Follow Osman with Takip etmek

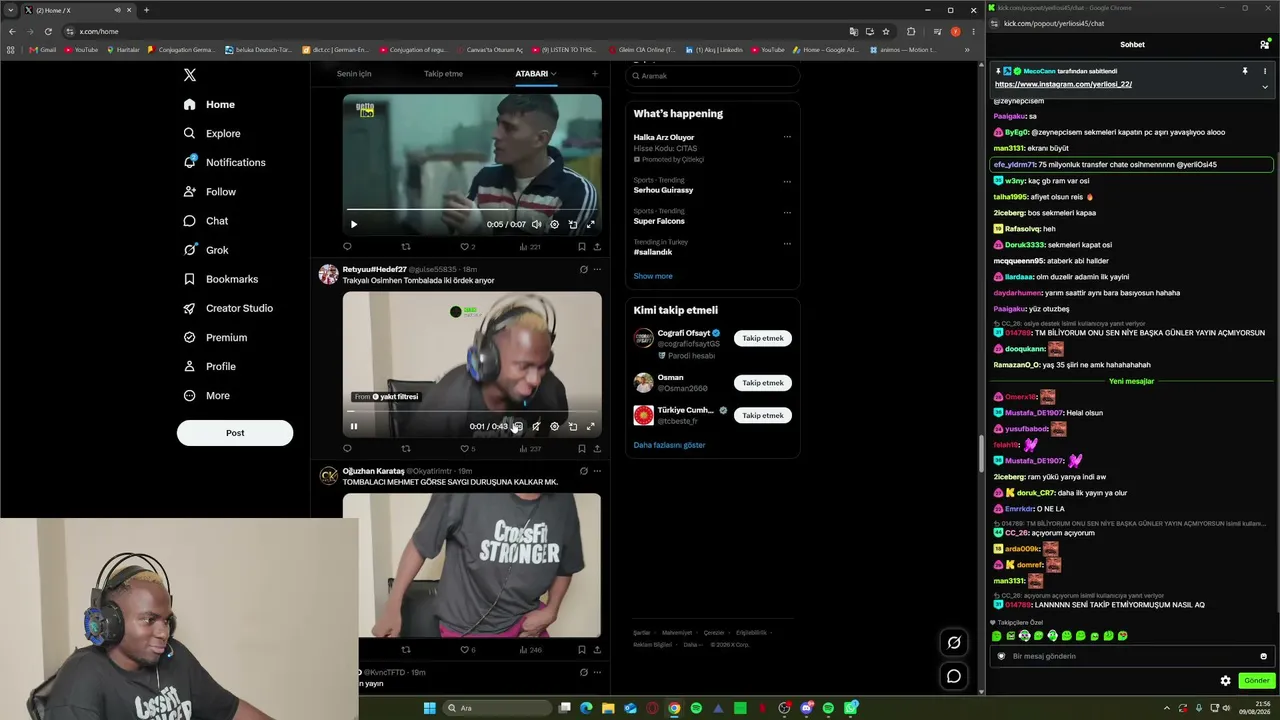763,383
